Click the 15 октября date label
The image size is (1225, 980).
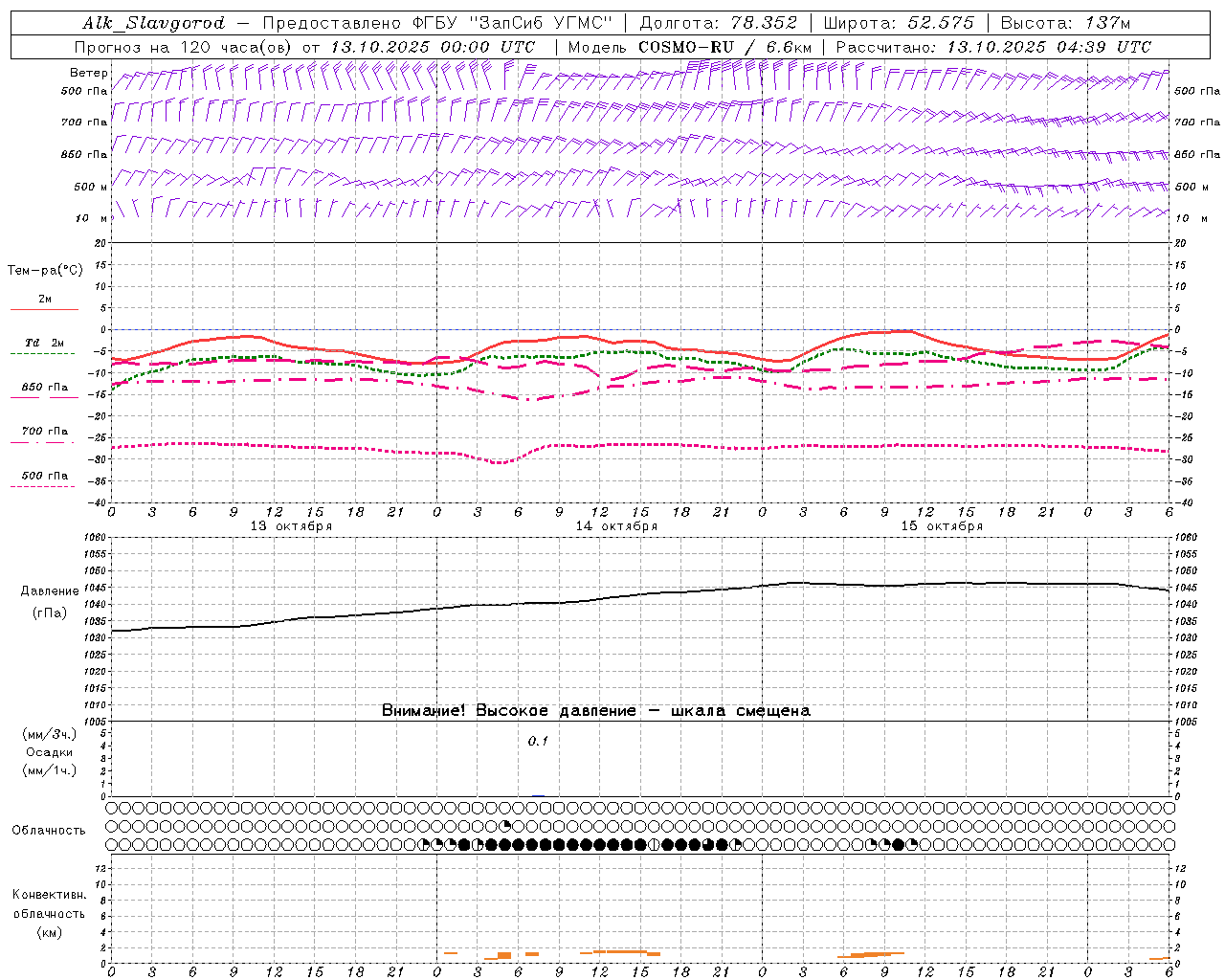click(x=942, y=526)
